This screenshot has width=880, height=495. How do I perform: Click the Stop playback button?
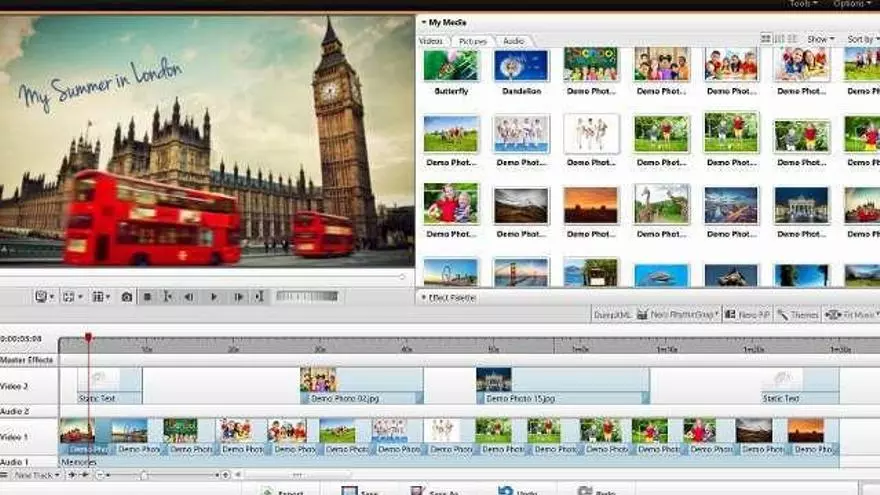(x=148, y=297)
